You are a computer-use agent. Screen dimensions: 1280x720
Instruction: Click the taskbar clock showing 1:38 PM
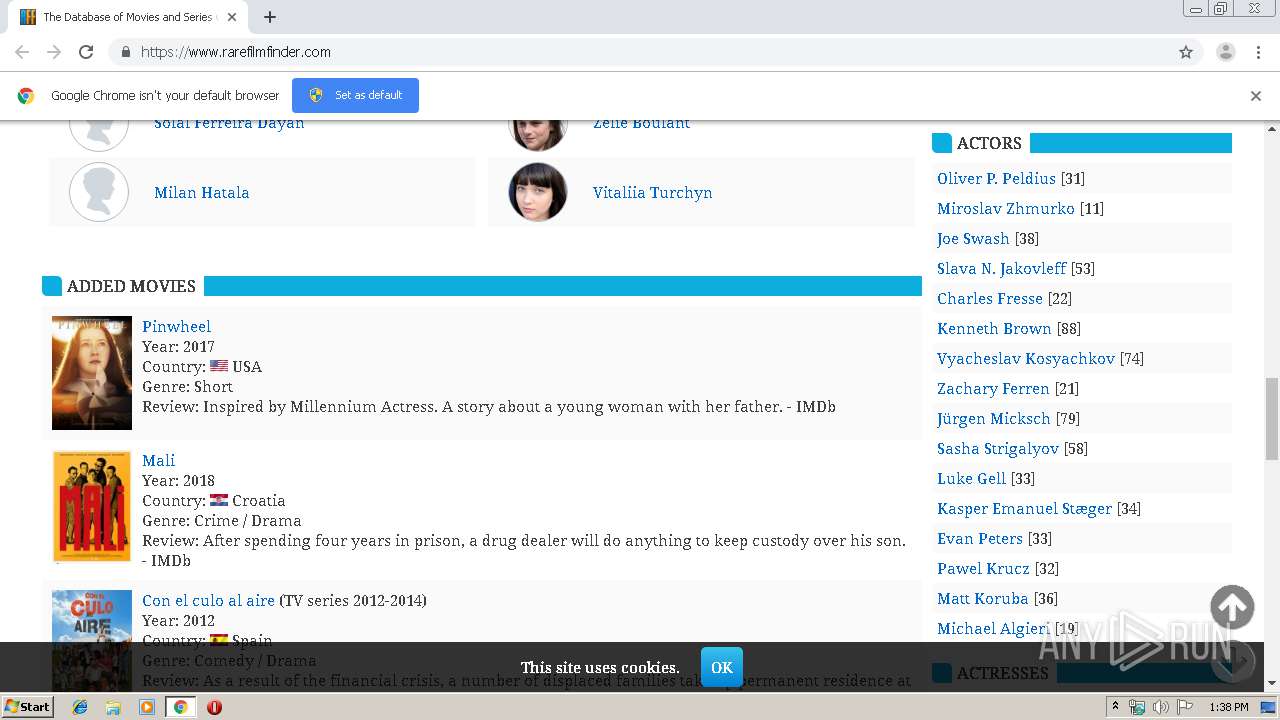1228,707
